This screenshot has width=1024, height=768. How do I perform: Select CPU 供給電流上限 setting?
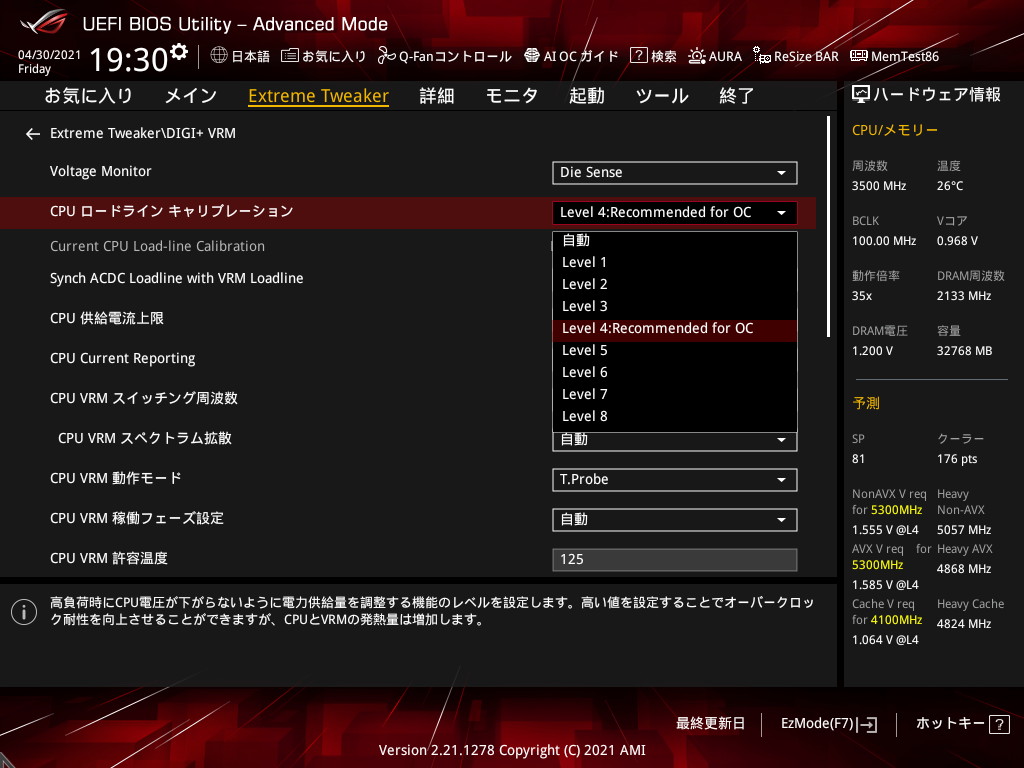(106, 319)
